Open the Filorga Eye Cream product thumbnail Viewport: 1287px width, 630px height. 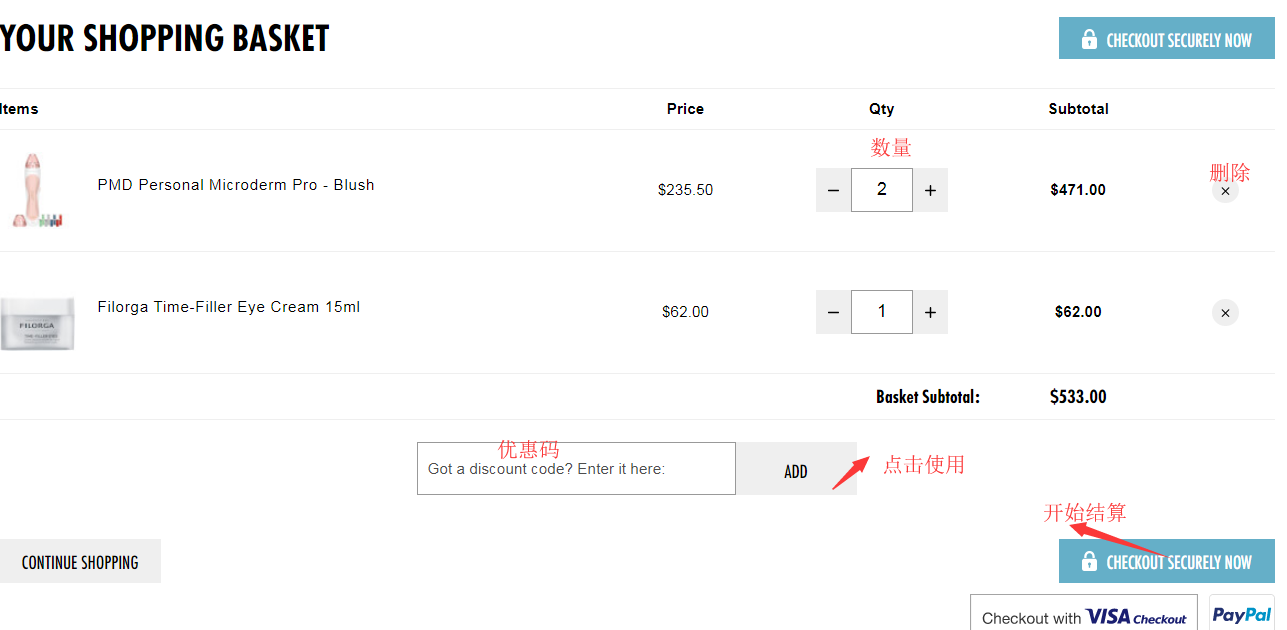pyautogui.click(x=37, y=322)
